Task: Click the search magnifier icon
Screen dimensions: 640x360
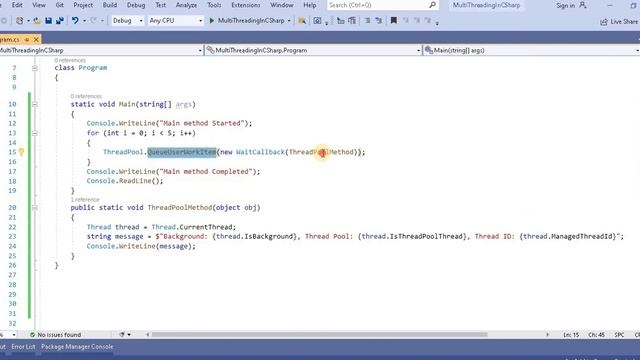Action: (432, 5)
